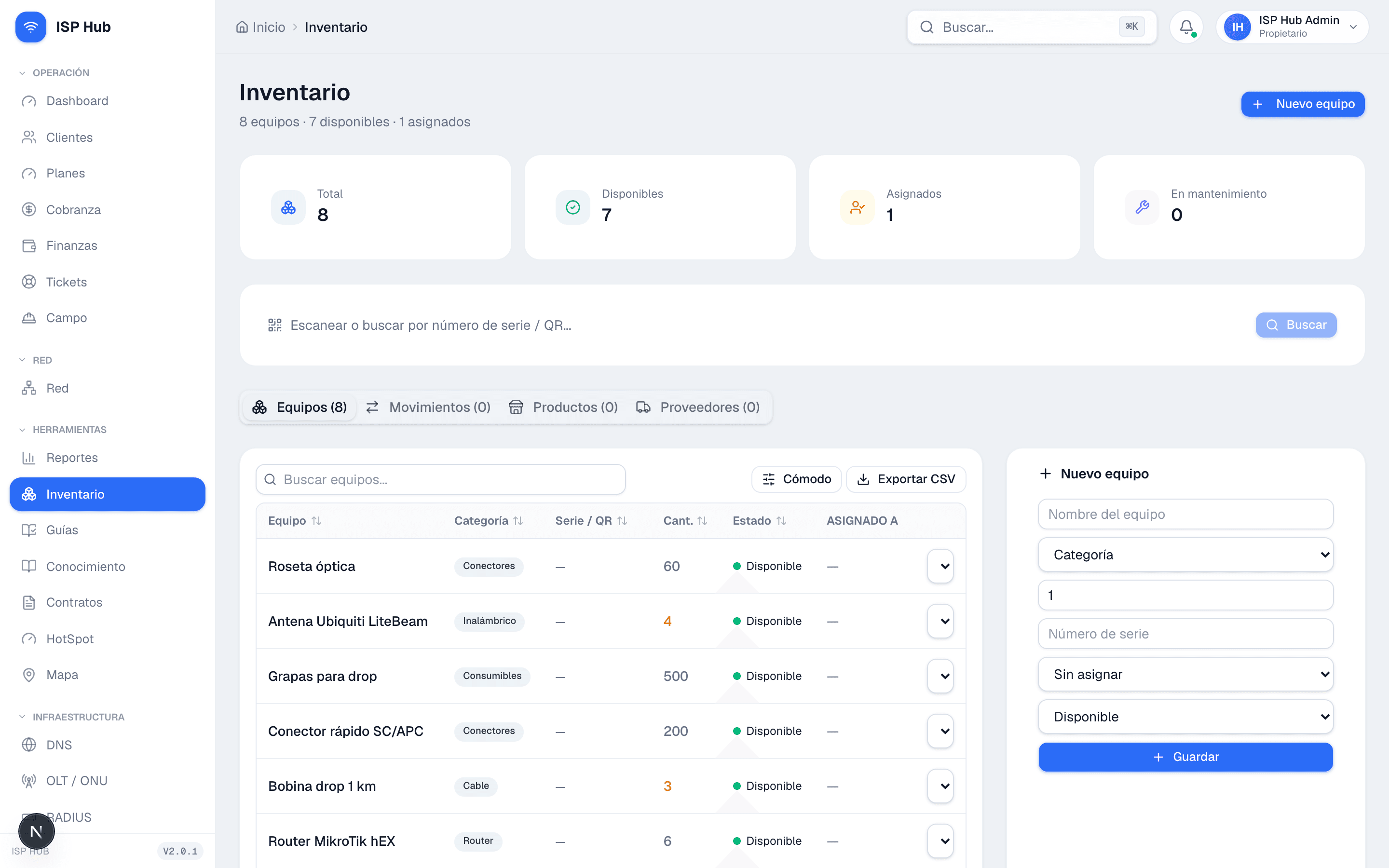
Task: Click the Disponibles check circle icon
Action: tap(573, 207)
